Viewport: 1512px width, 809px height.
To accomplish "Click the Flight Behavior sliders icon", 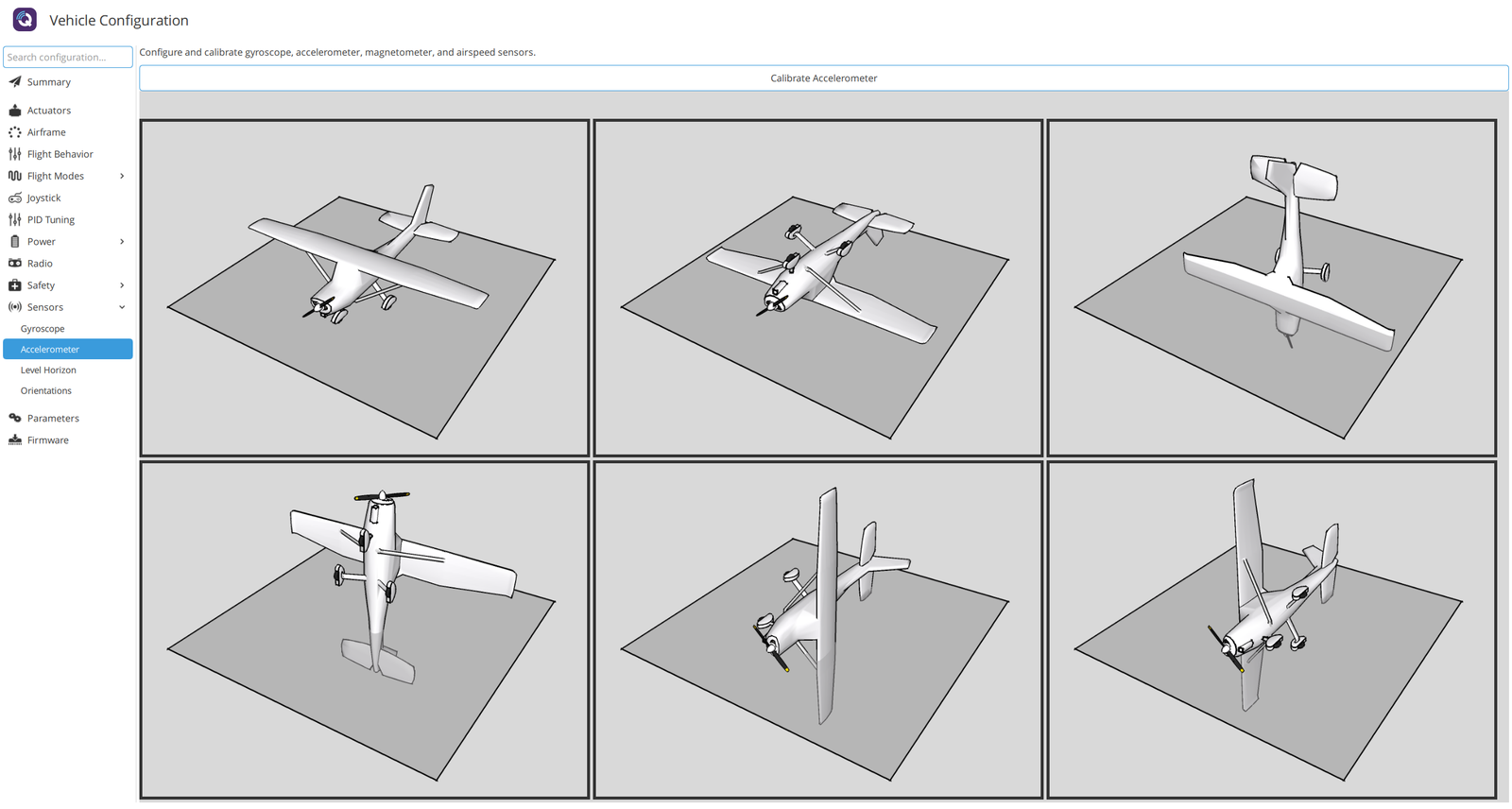I will point(15,154).
